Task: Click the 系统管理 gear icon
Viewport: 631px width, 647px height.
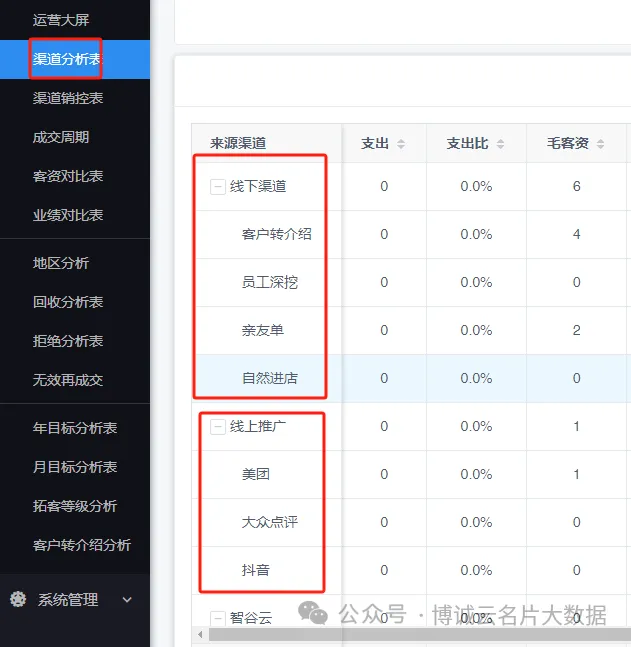Action: pyautogui.click(x=18, y=600)
